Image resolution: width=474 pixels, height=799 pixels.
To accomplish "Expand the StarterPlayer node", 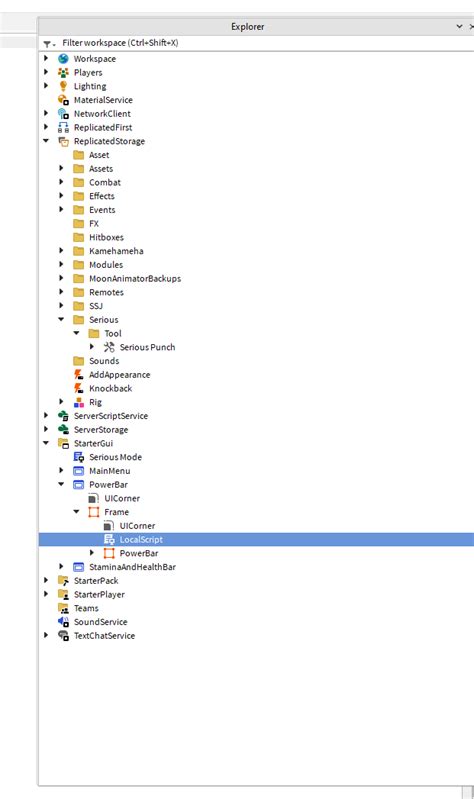I will tap(46, 594).
